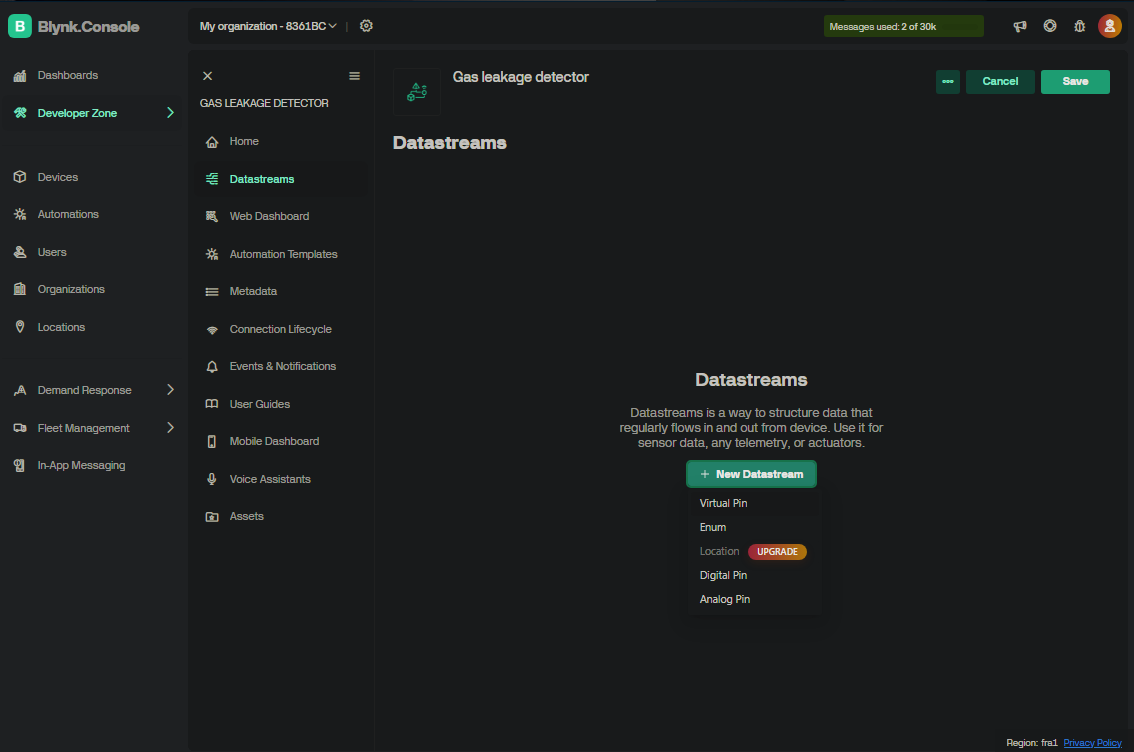Expand the My organization dropdown
The height and width of the screenshot is (752, 1134).
[268, 26]
